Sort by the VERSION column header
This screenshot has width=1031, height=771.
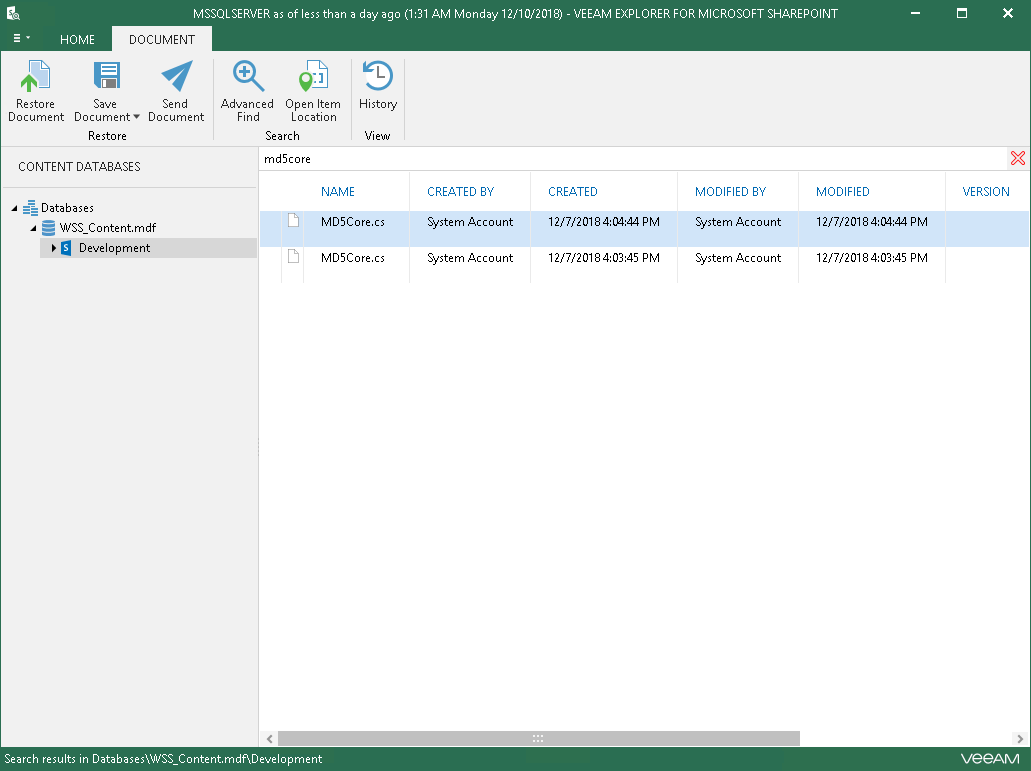986,191
